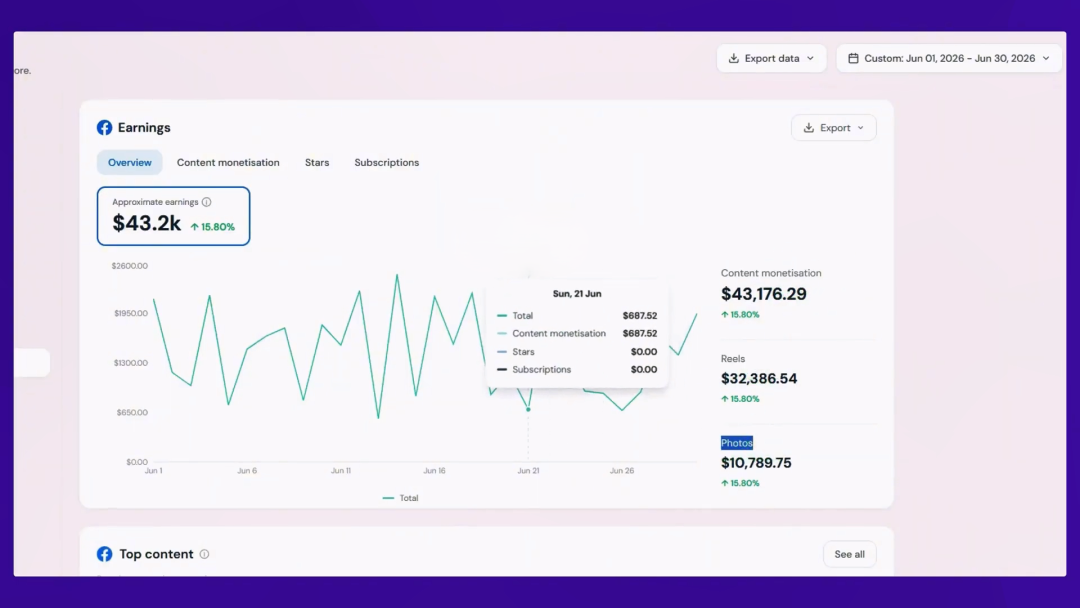Click the Sun, 21 Jun tooltip heading
The height and width of the screenshot is (608, 1080).
tap(577, 293)
